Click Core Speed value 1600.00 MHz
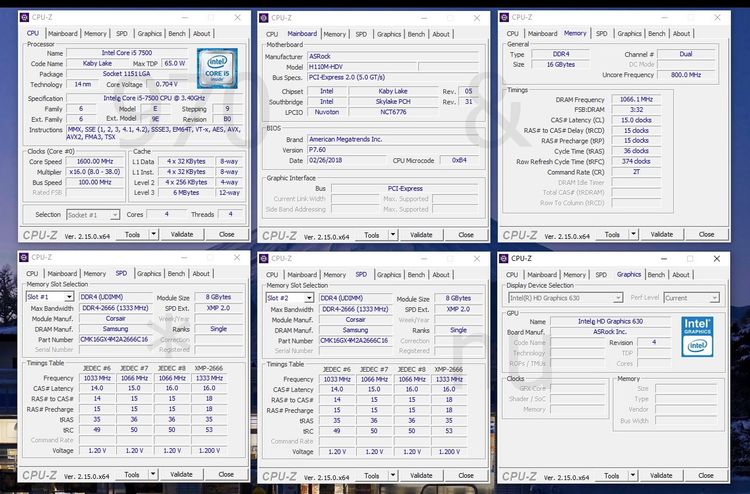This screenshot has width=750, height=494. point(95,162)
